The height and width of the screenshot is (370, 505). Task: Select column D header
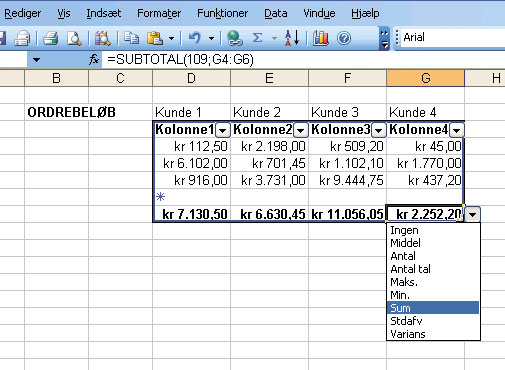click(x=192, y=78)
